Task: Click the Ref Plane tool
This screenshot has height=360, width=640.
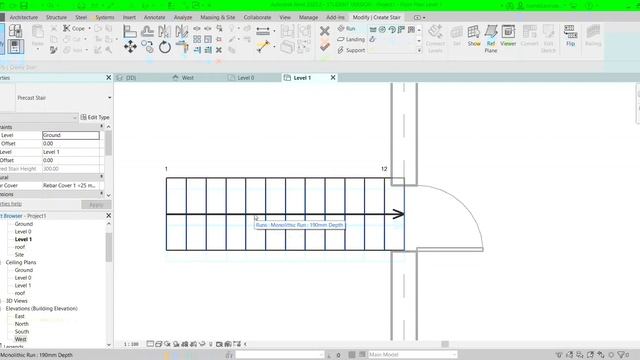Action: pyautogui.click(x=491, y=38)
